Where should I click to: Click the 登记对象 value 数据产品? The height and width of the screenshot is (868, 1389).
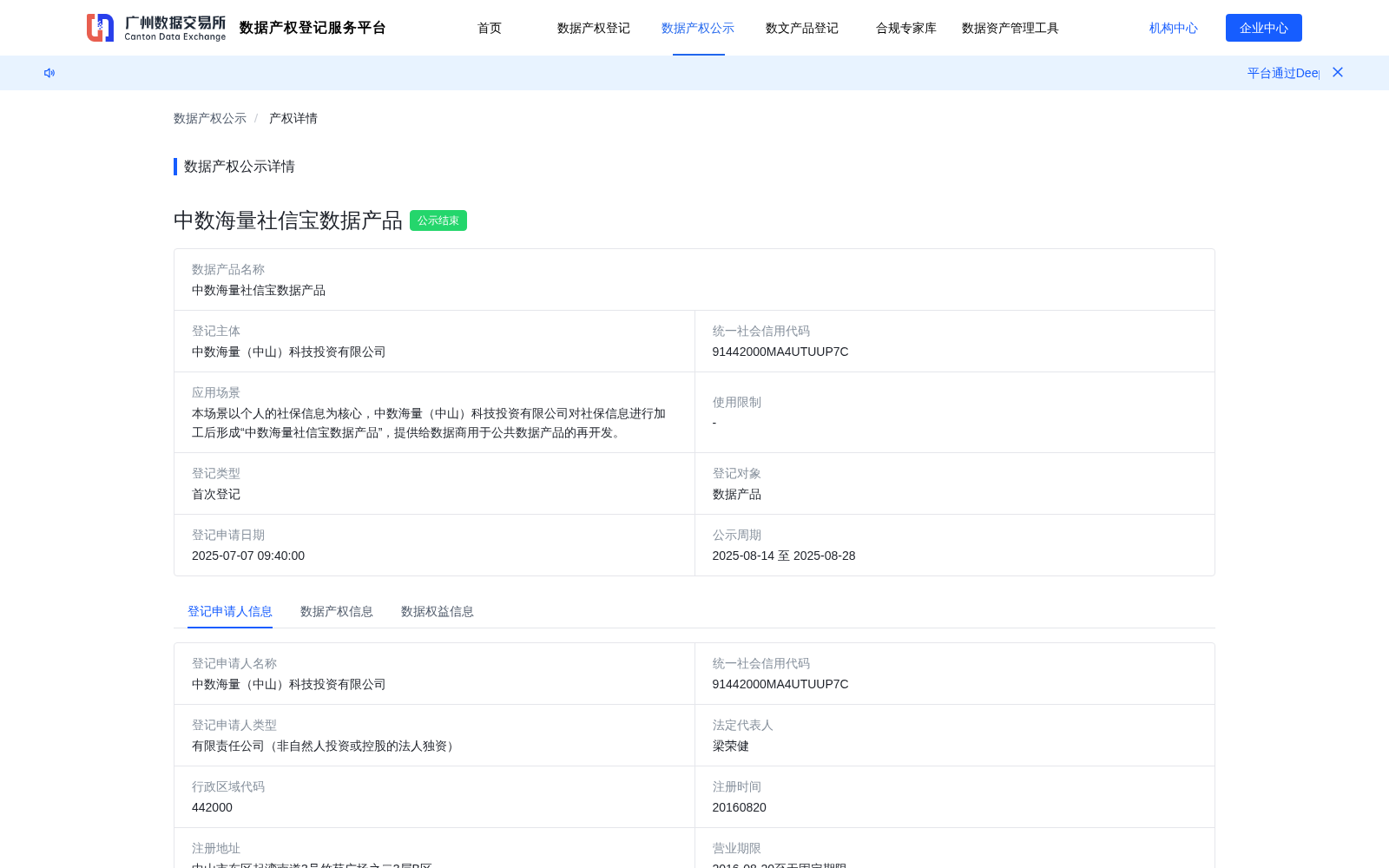coord(737,494)
